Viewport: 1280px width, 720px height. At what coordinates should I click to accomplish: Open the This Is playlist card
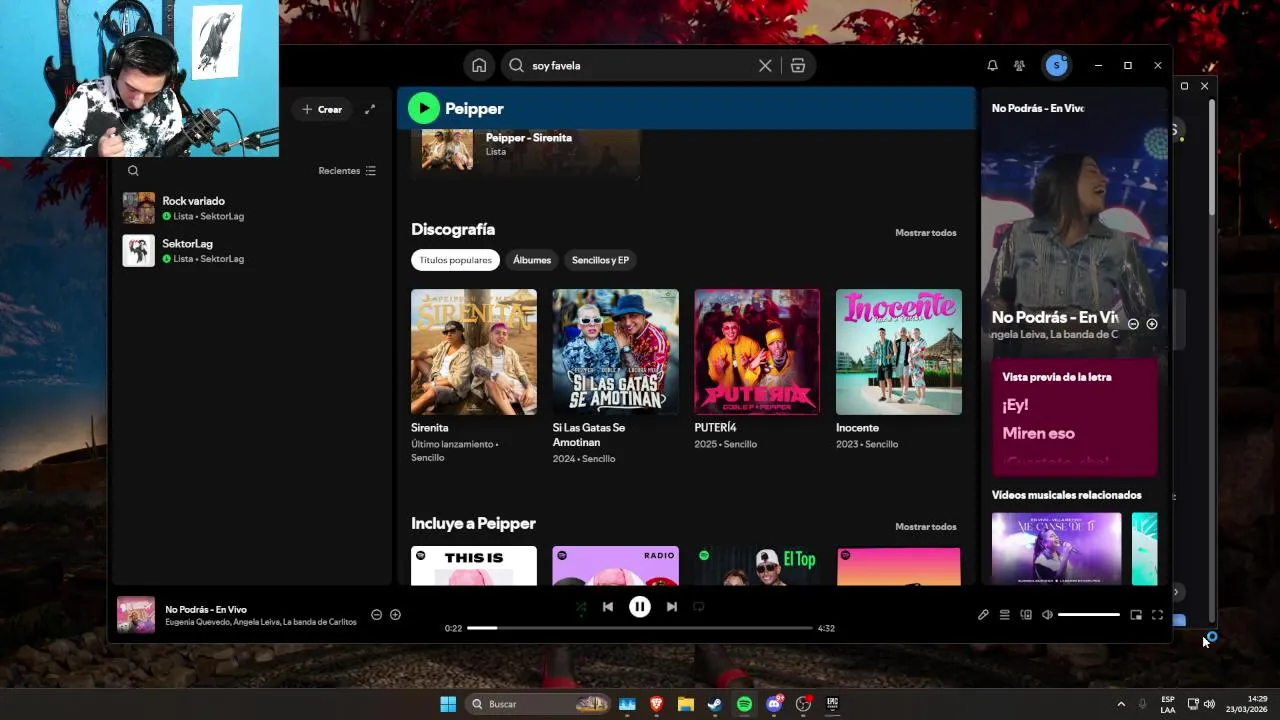tap(474, 566)
